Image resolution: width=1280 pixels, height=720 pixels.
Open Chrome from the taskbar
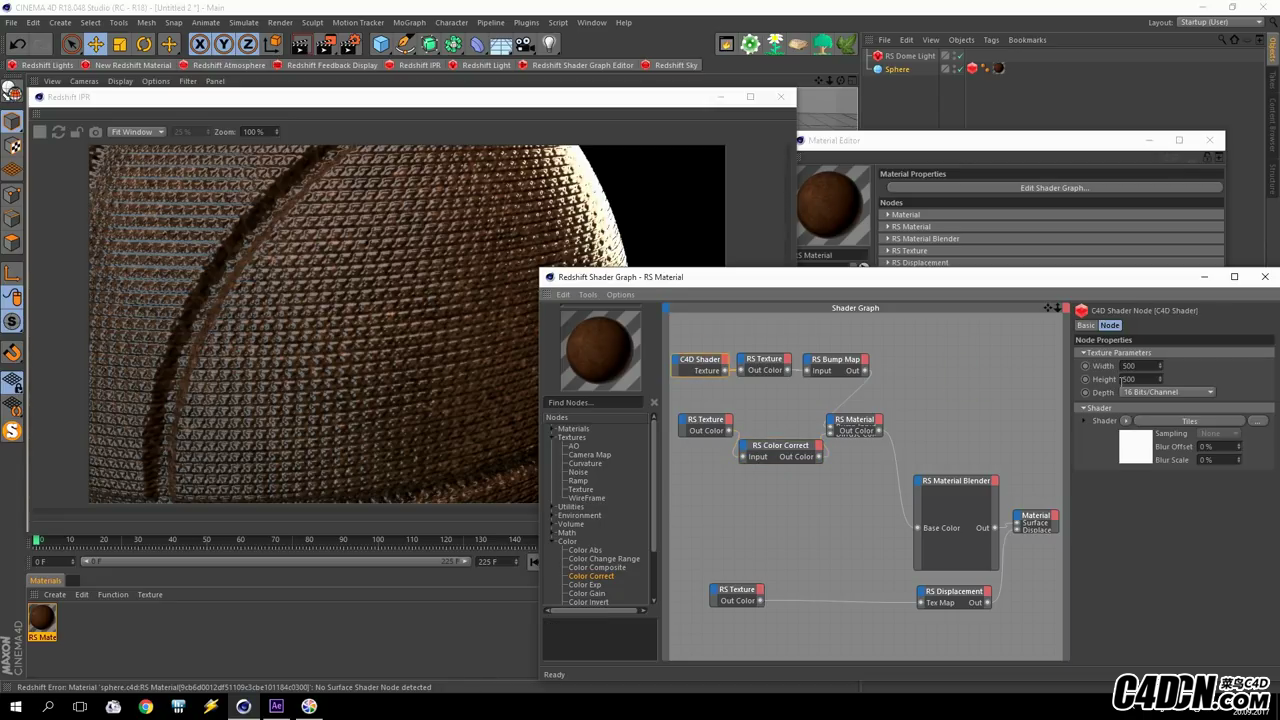point(146,706)
